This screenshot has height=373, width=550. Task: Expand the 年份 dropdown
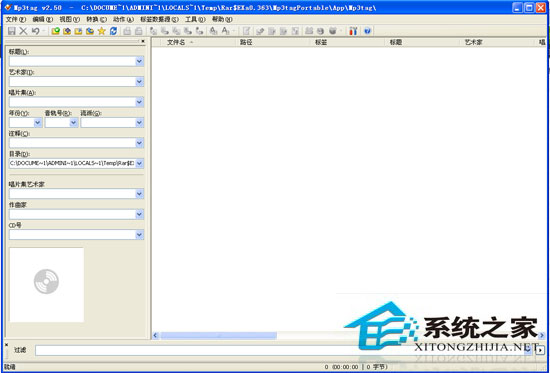38,122
